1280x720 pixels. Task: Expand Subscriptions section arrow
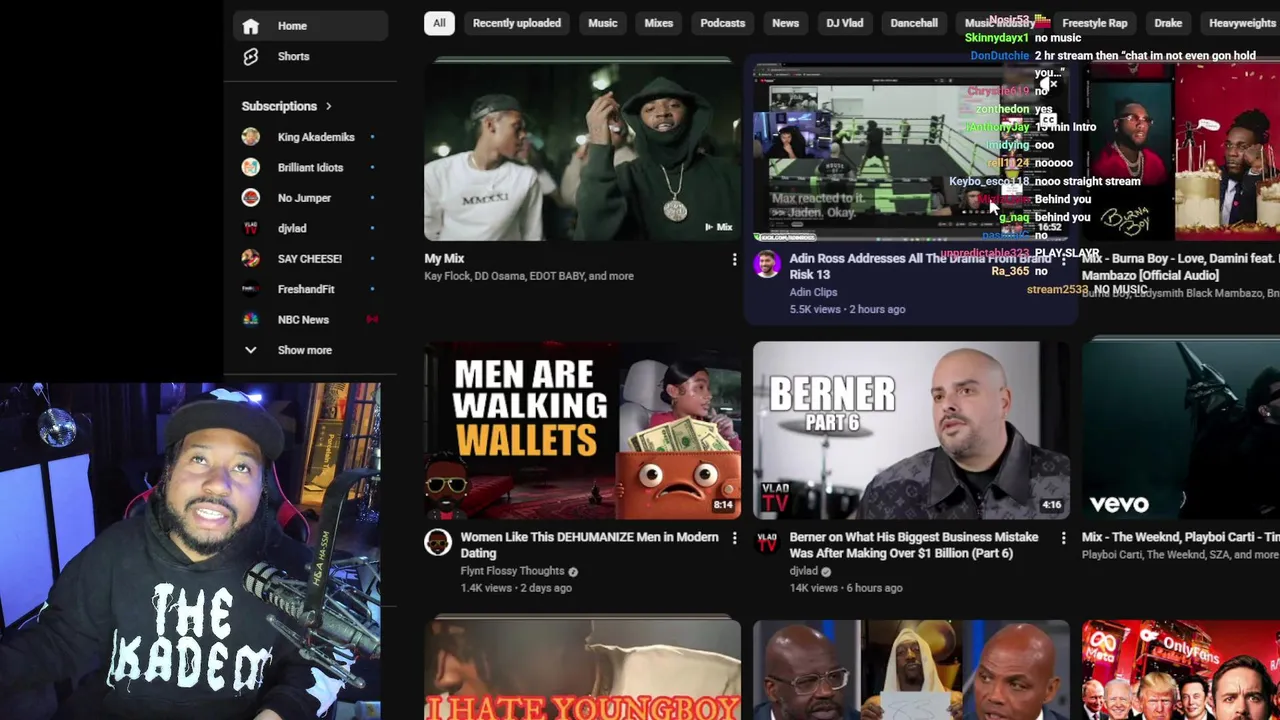click(x=328, y=106)
